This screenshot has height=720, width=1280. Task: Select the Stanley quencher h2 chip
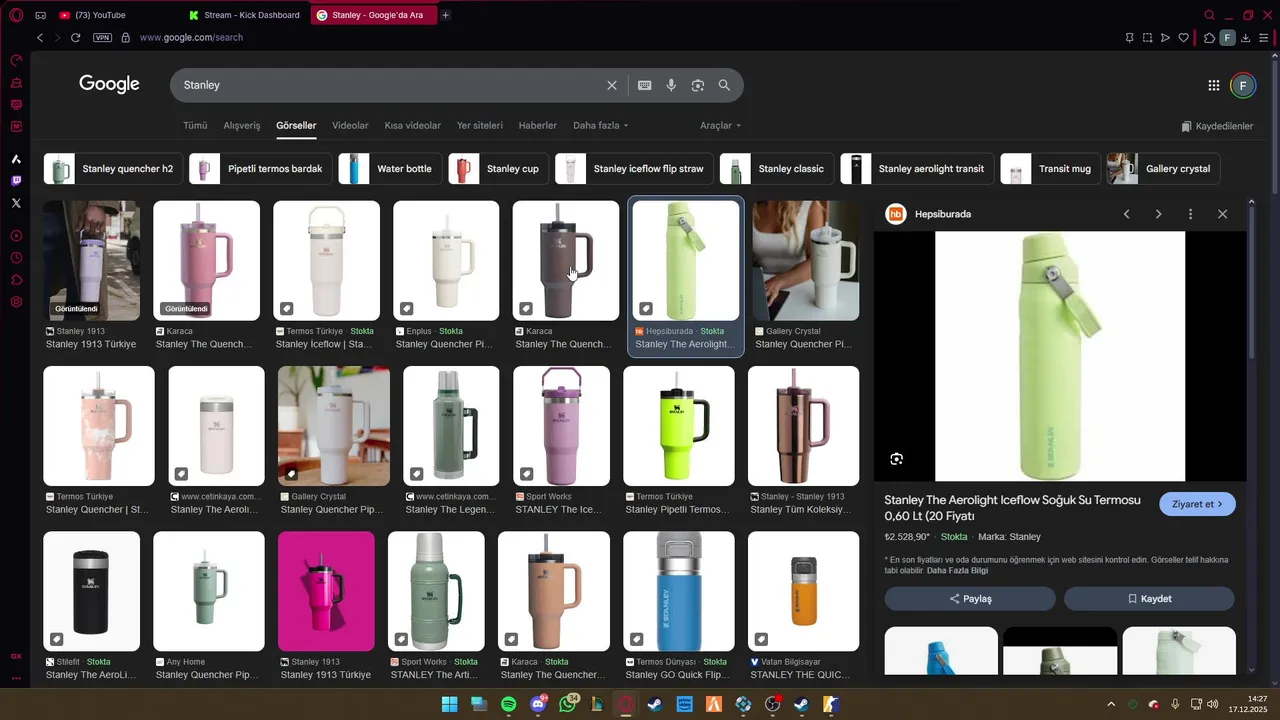(x=111, y=169)
